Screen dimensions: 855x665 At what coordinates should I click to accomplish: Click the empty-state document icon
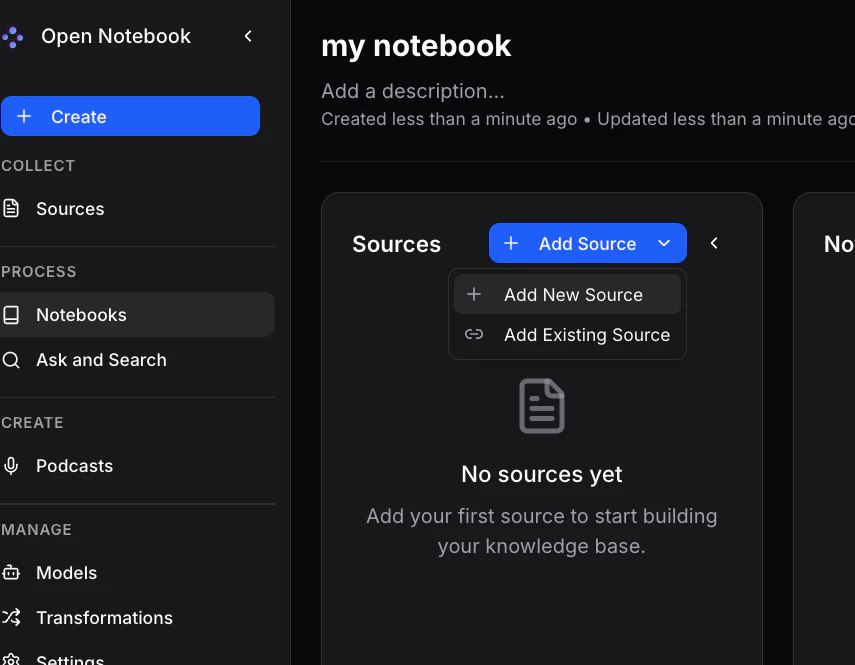click(x=541, y=406)
